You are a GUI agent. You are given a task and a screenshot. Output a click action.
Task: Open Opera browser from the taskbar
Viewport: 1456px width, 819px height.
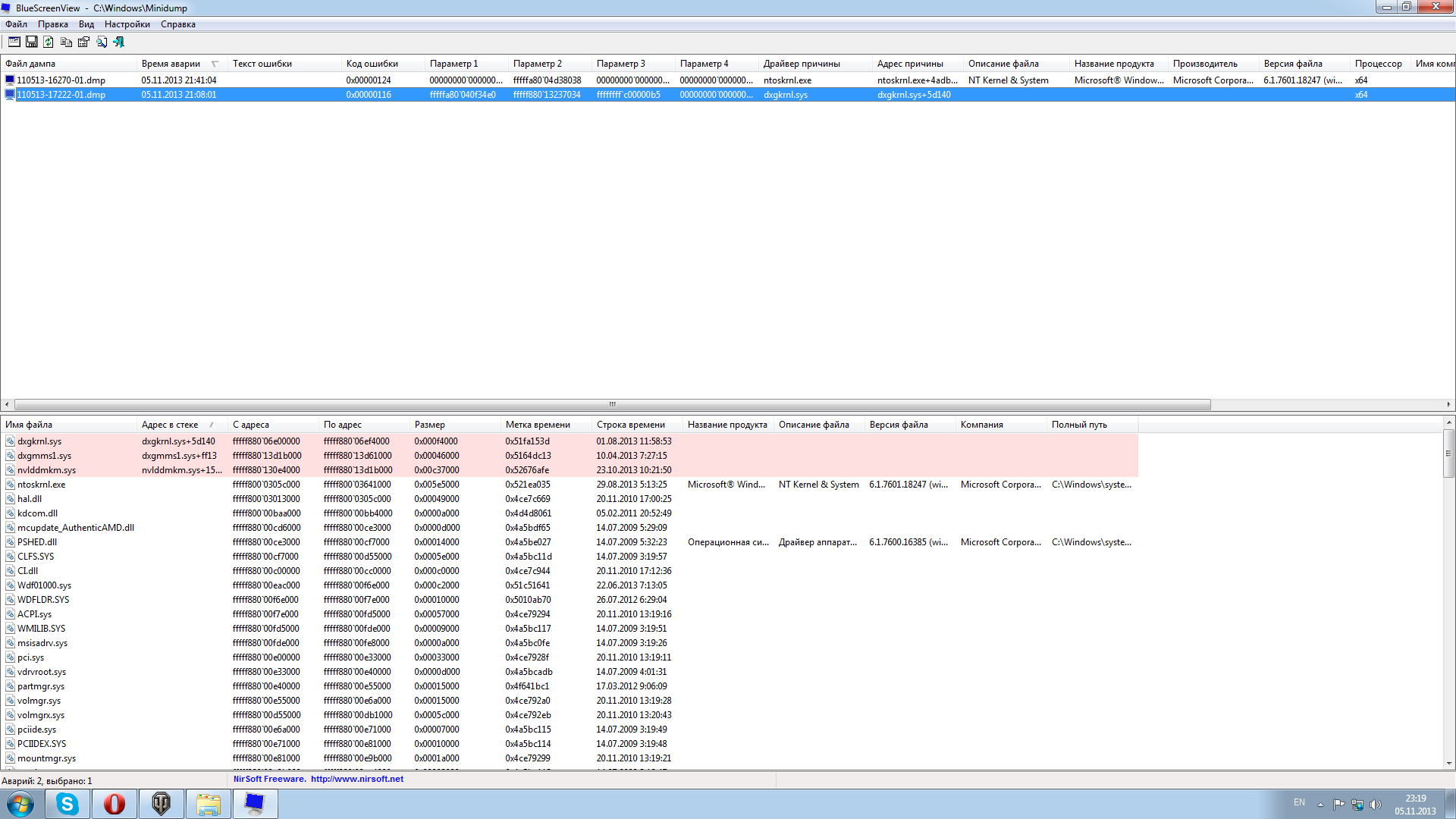click(x=115, y=804)
